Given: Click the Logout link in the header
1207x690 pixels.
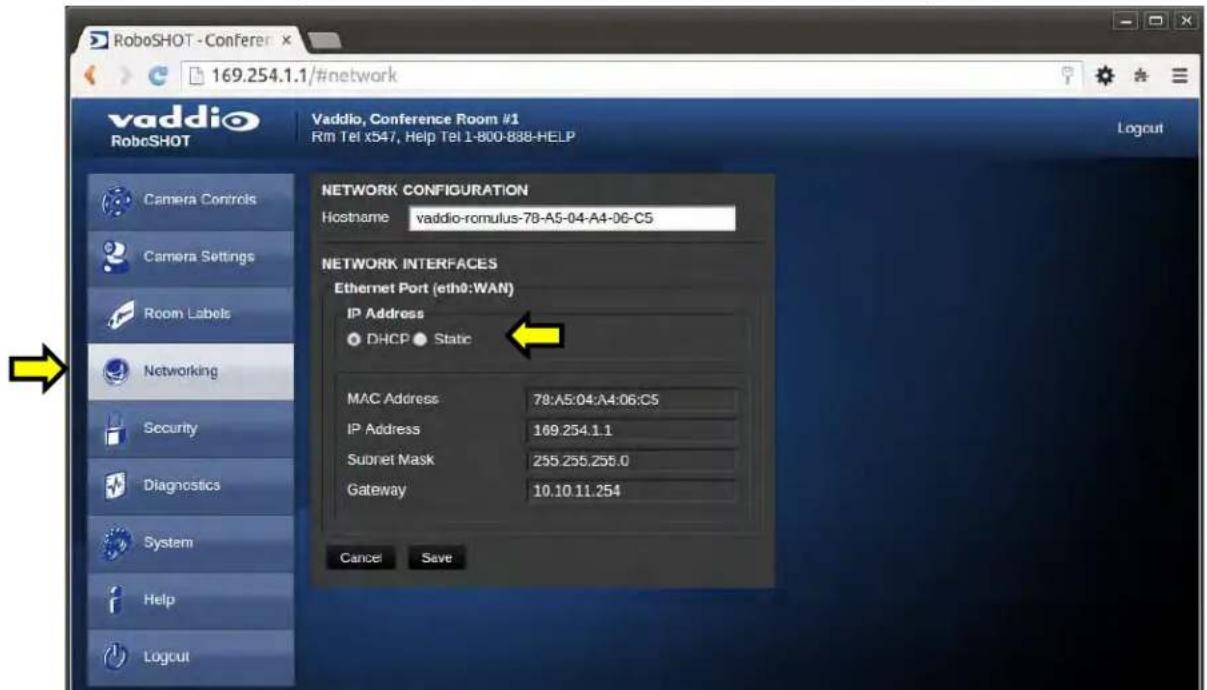Looking at the screenshot, I should coord(1138,129).
